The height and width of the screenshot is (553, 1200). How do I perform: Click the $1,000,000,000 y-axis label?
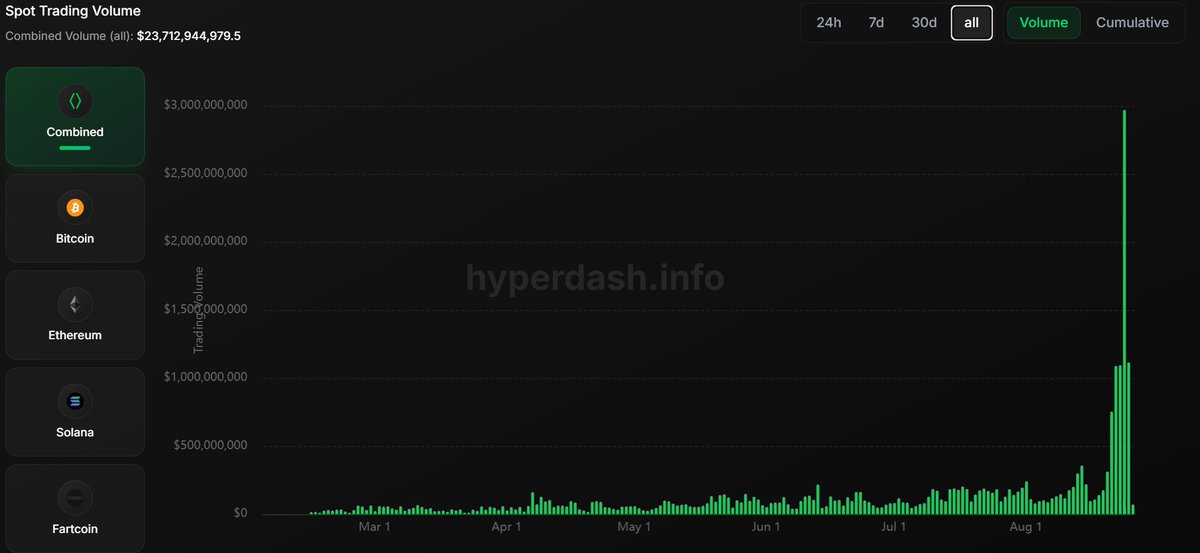coord(206,377)
